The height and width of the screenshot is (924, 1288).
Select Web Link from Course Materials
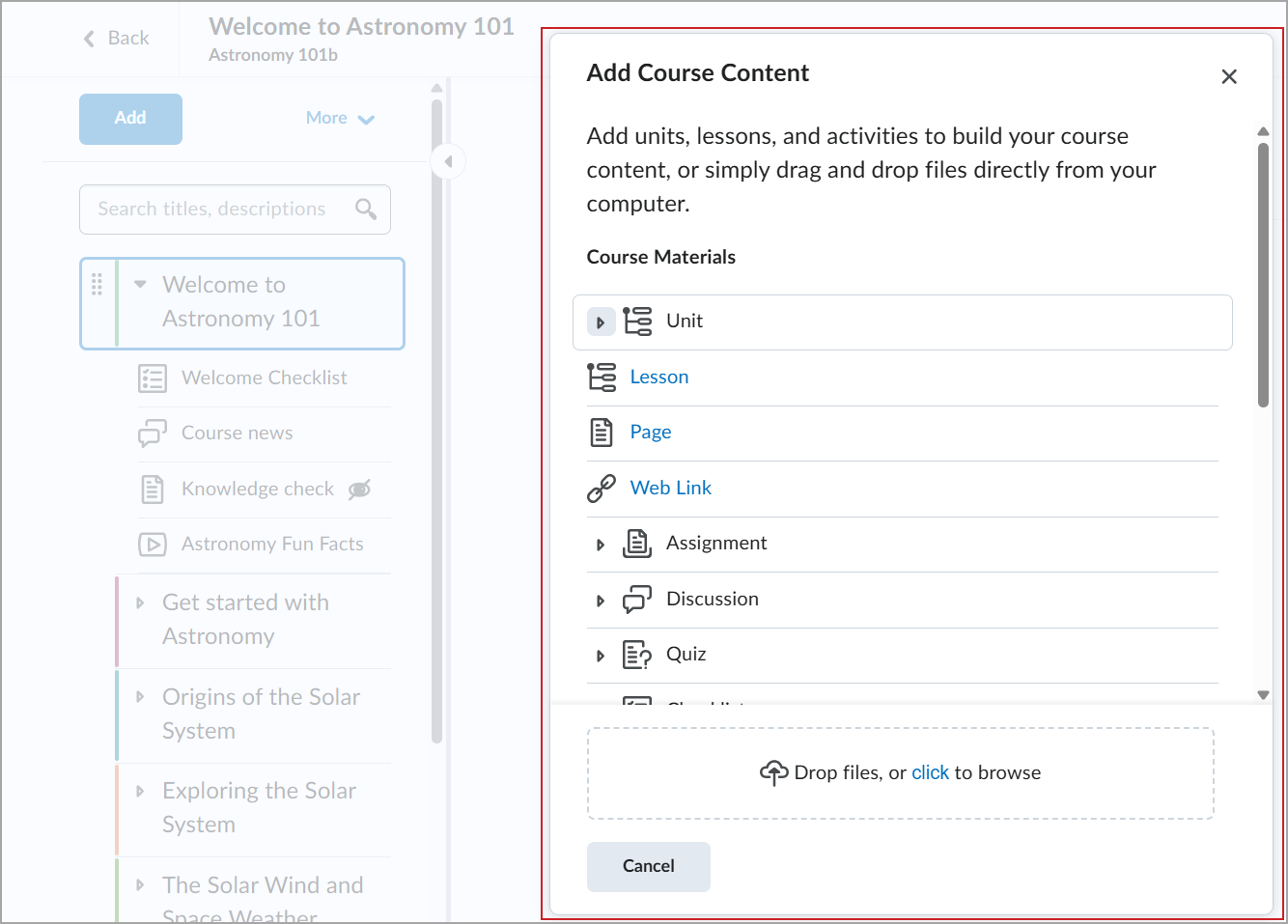coord(671,488)
